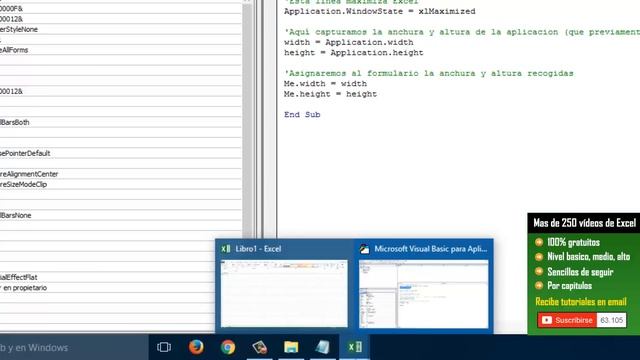Image resolution: width=640 pixels, height=360 pixels.
Task: Click the Application.WindowState code line
Action: point(380,11)
